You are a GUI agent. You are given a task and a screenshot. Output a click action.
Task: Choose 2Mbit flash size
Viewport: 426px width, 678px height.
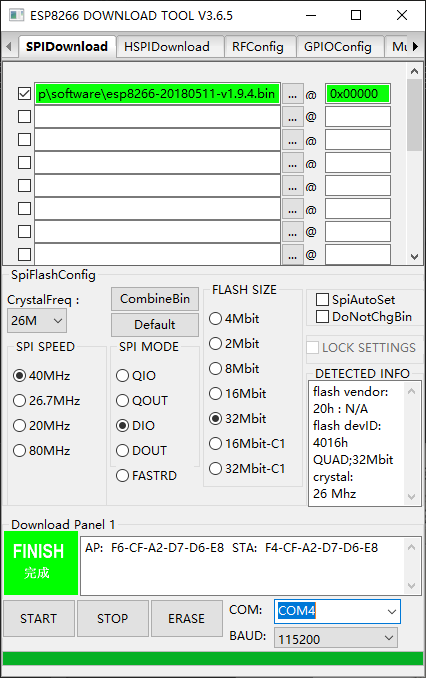pos(234,344)
